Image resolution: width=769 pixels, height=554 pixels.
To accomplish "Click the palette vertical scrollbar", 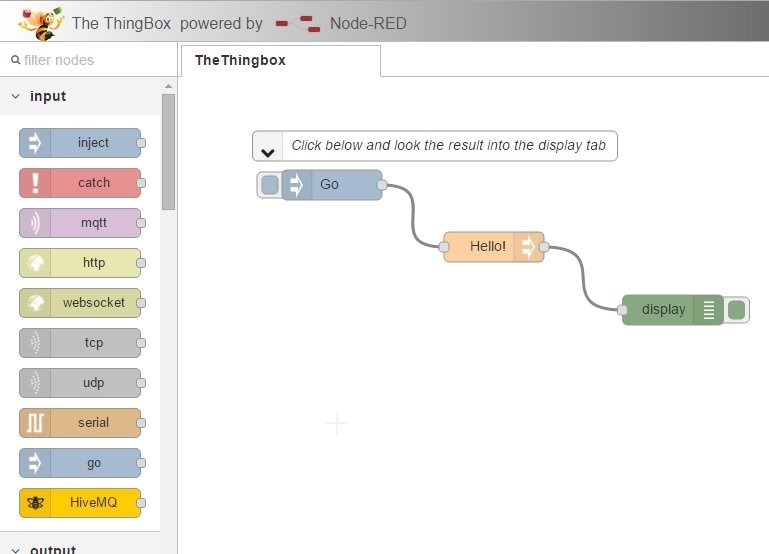I will [x=168, y=150].
